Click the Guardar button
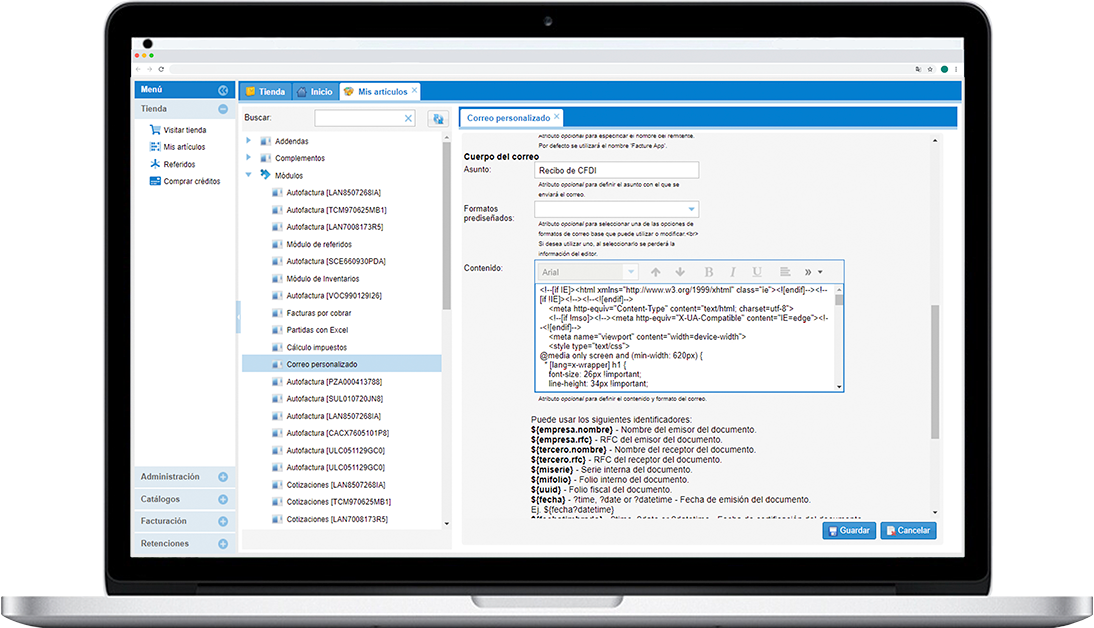Image resolution: width=1094 pixels, height=628 pixels. 847,531
